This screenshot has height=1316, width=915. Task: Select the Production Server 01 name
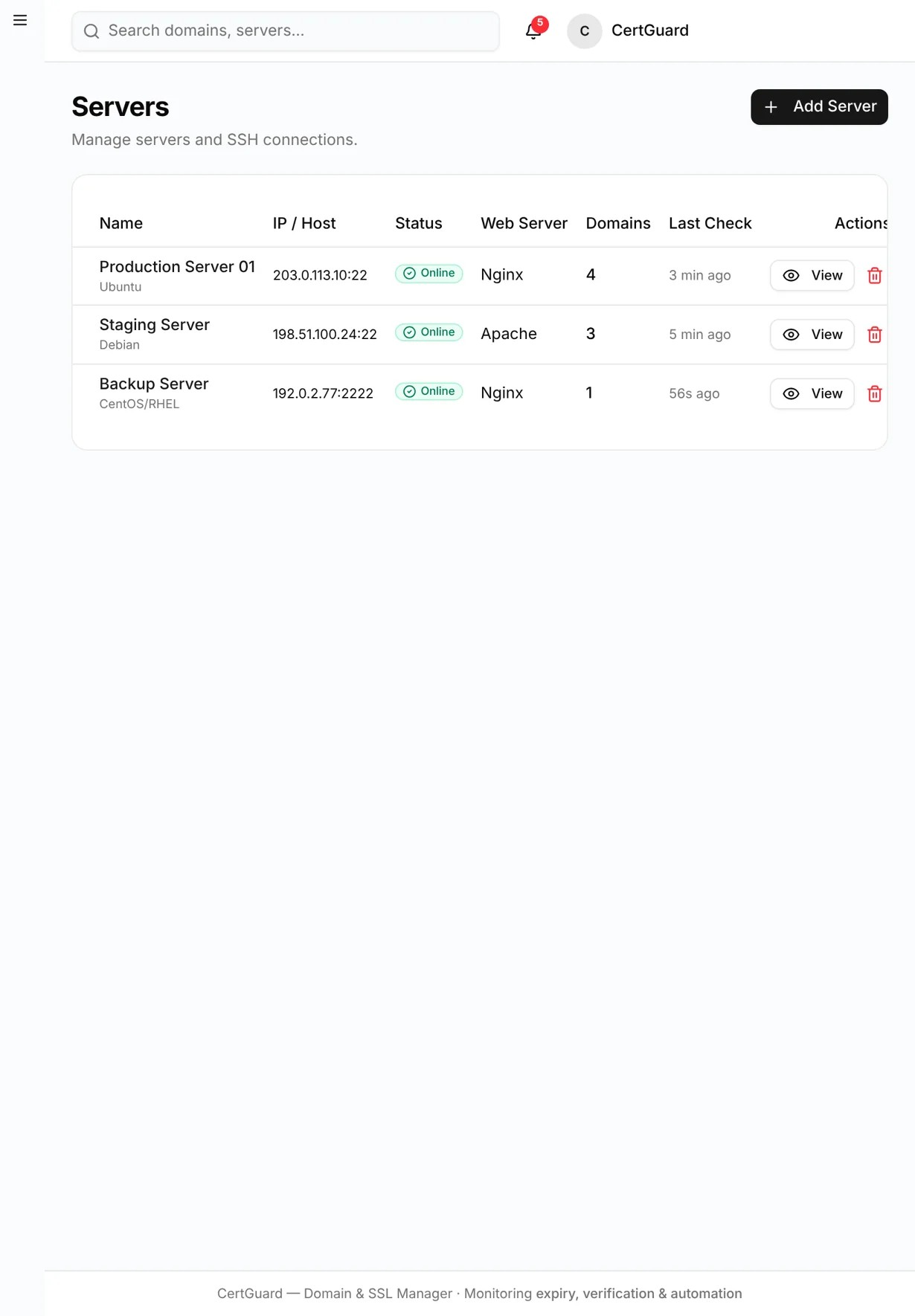[x=177, y=267]
